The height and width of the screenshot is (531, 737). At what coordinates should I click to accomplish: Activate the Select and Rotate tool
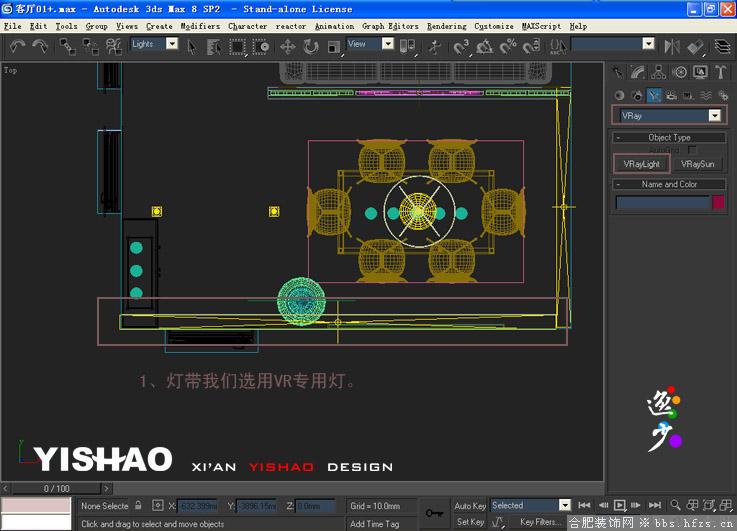coord(311,47)
